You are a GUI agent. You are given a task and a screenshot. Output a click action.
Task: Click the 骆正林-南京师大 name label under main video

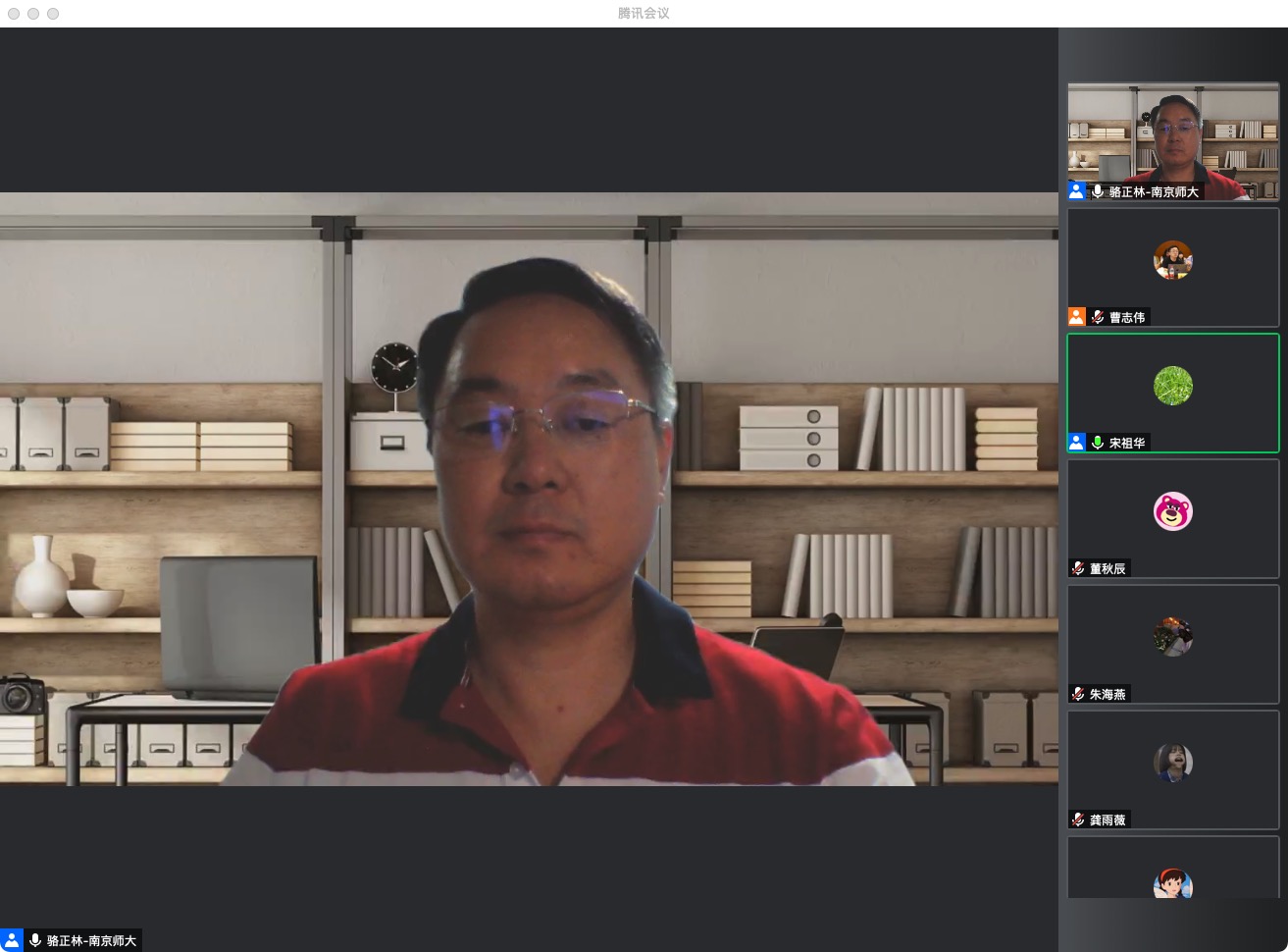pos(91,940)
